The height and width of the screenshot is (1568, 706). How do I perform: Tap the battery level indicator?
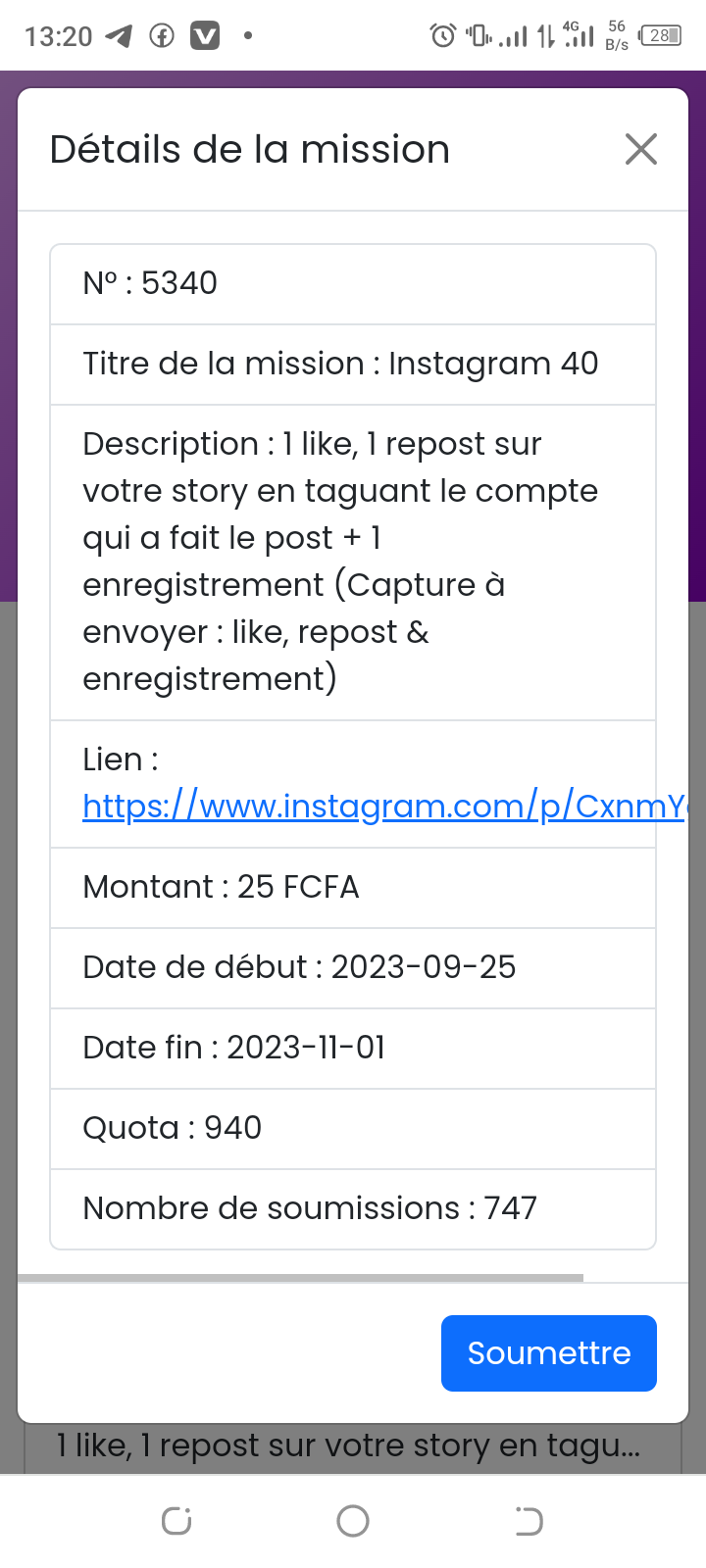[660, 36]
